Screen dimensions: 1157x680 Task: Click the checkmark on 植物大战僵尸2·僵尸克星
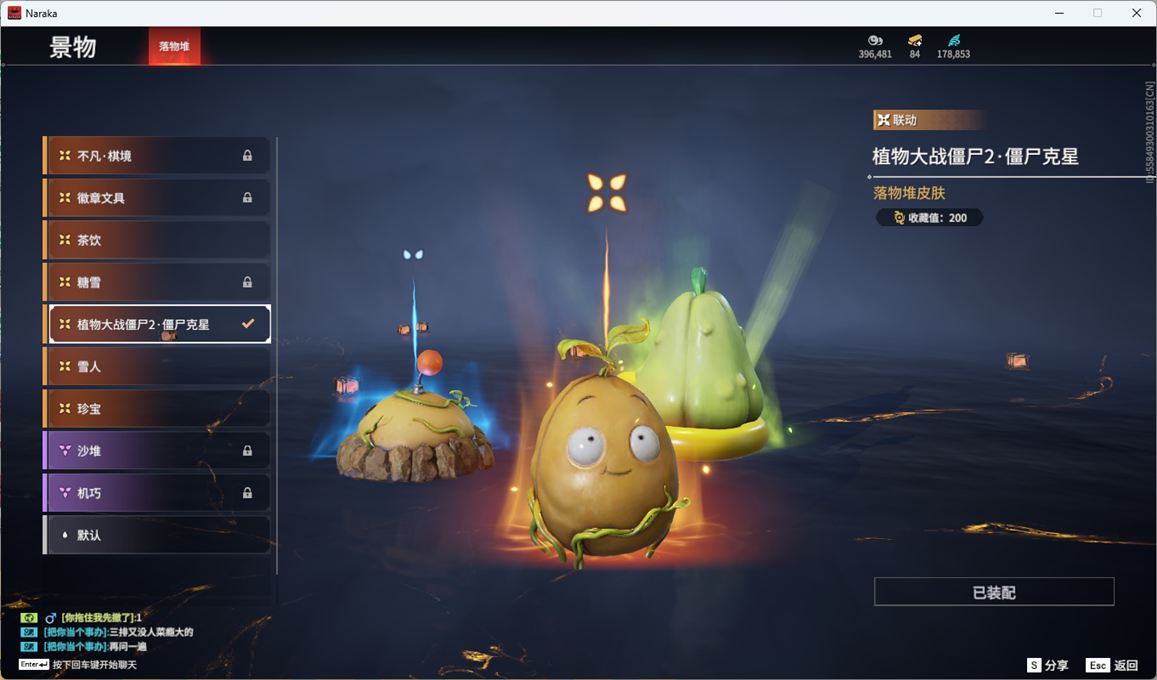(248, 324)
